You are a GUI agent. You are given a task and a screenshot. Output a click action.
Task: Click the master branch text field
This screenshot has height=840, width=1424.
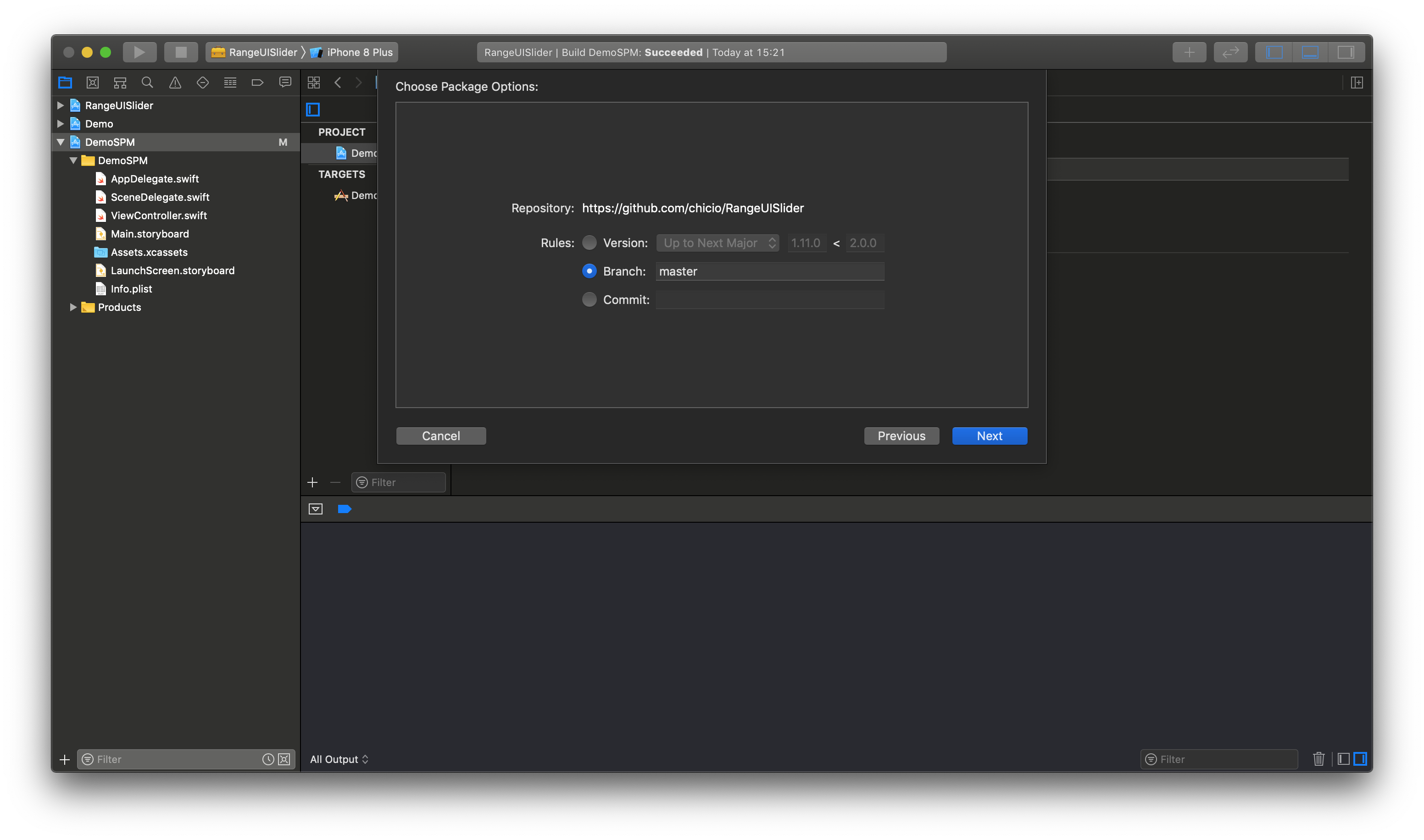(769, 271)
